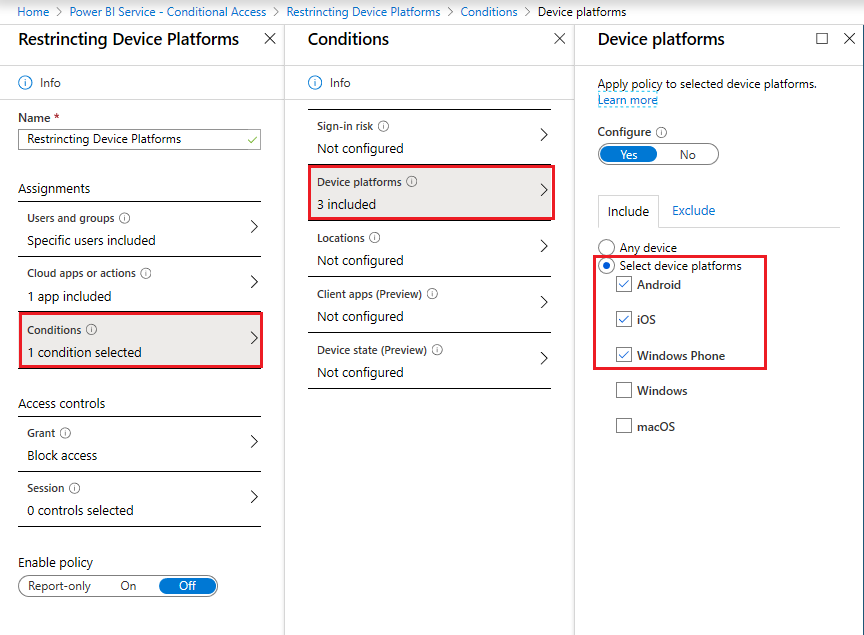Select the Any device radio option

click(x=606, y=247)
